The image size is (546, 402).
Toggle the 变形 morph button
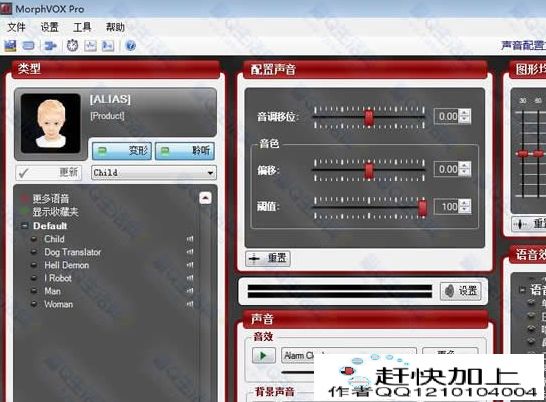pyautogui.click(x=122, y=151)
